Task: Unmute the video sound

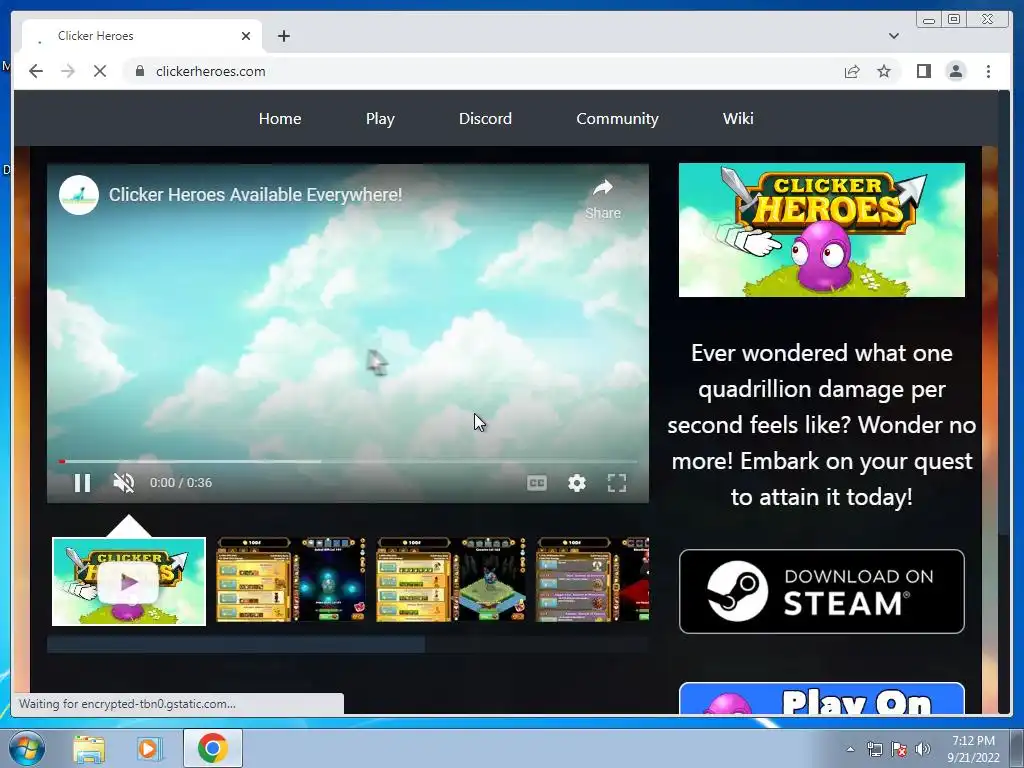Action: (123, 483)
